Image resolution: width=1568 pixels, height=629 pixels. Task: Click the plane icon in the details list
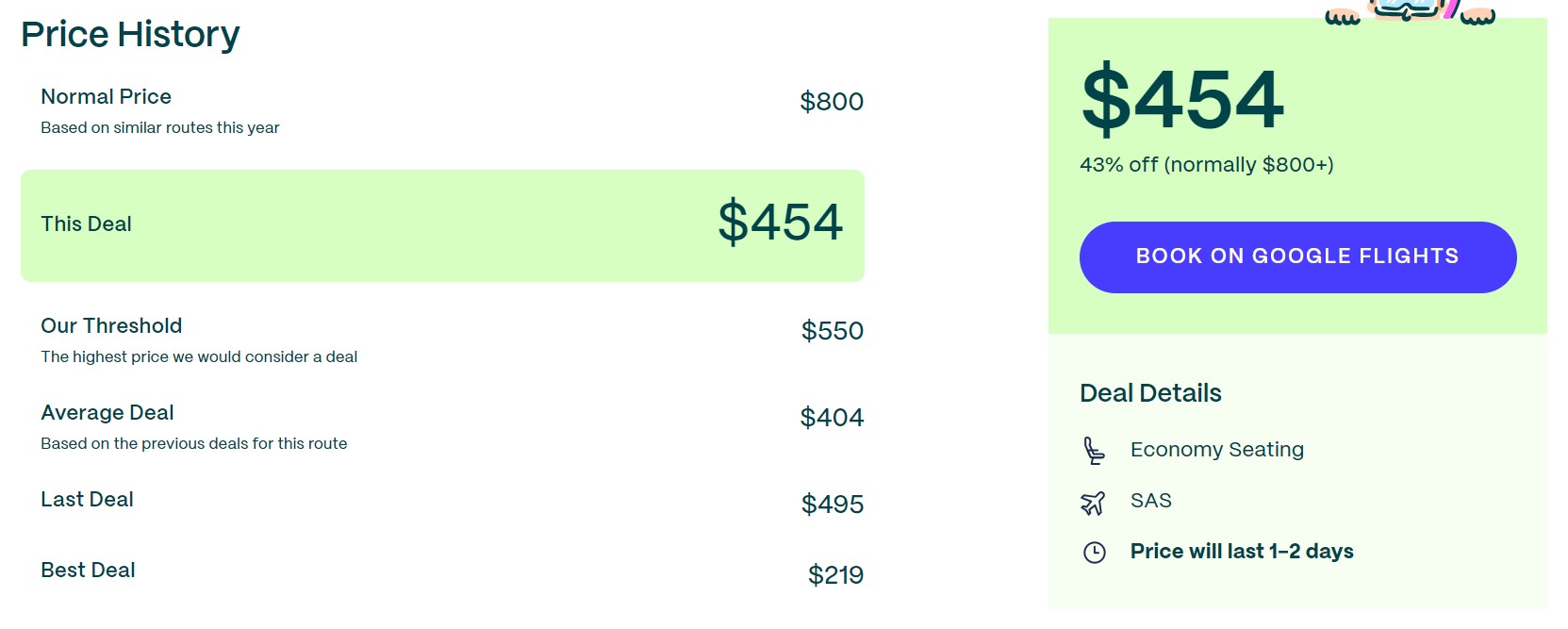point(1095,501)
